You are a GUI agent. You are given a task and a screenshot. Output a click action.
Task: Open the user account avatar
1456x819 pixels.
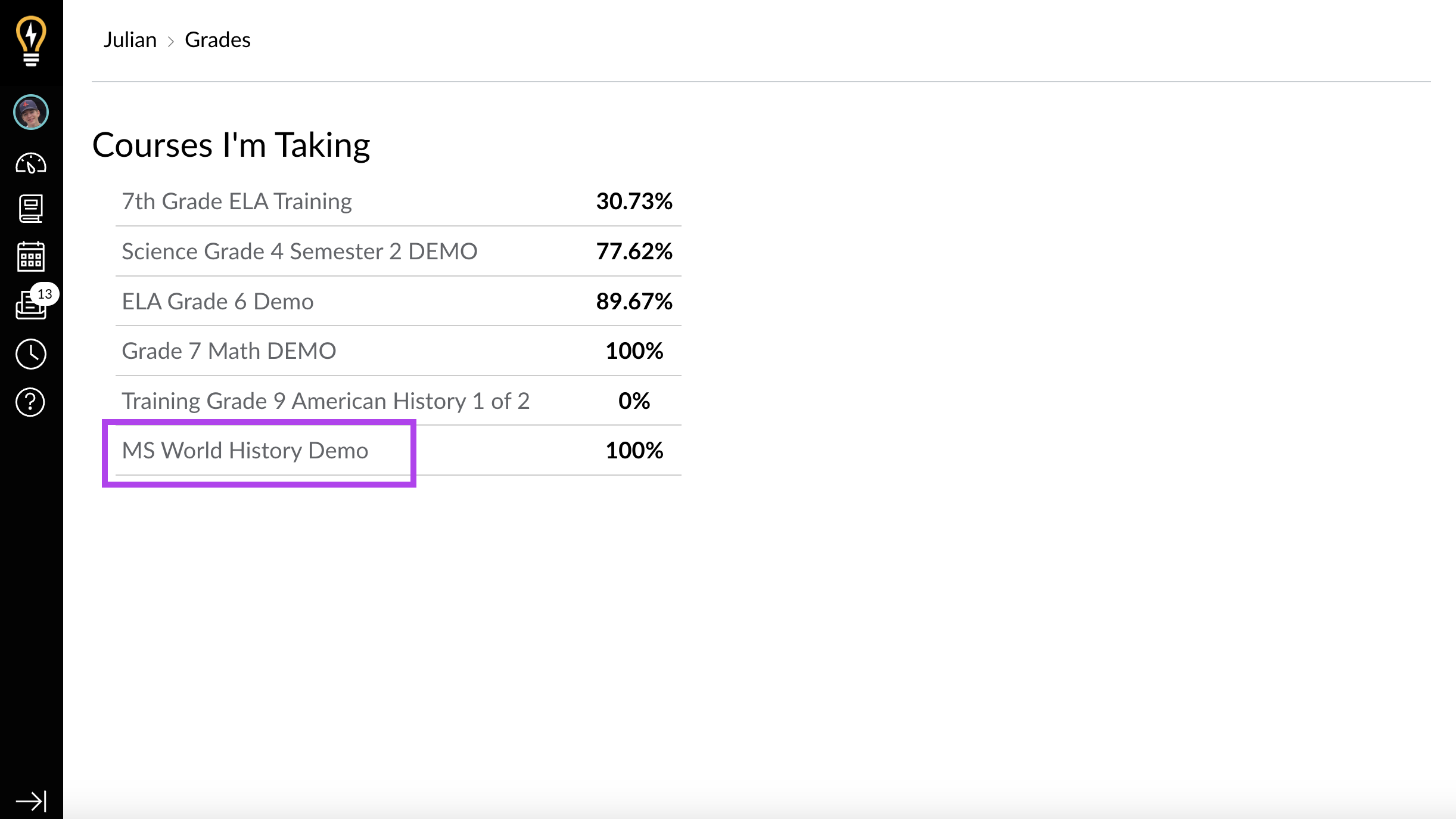coord(31,112)
